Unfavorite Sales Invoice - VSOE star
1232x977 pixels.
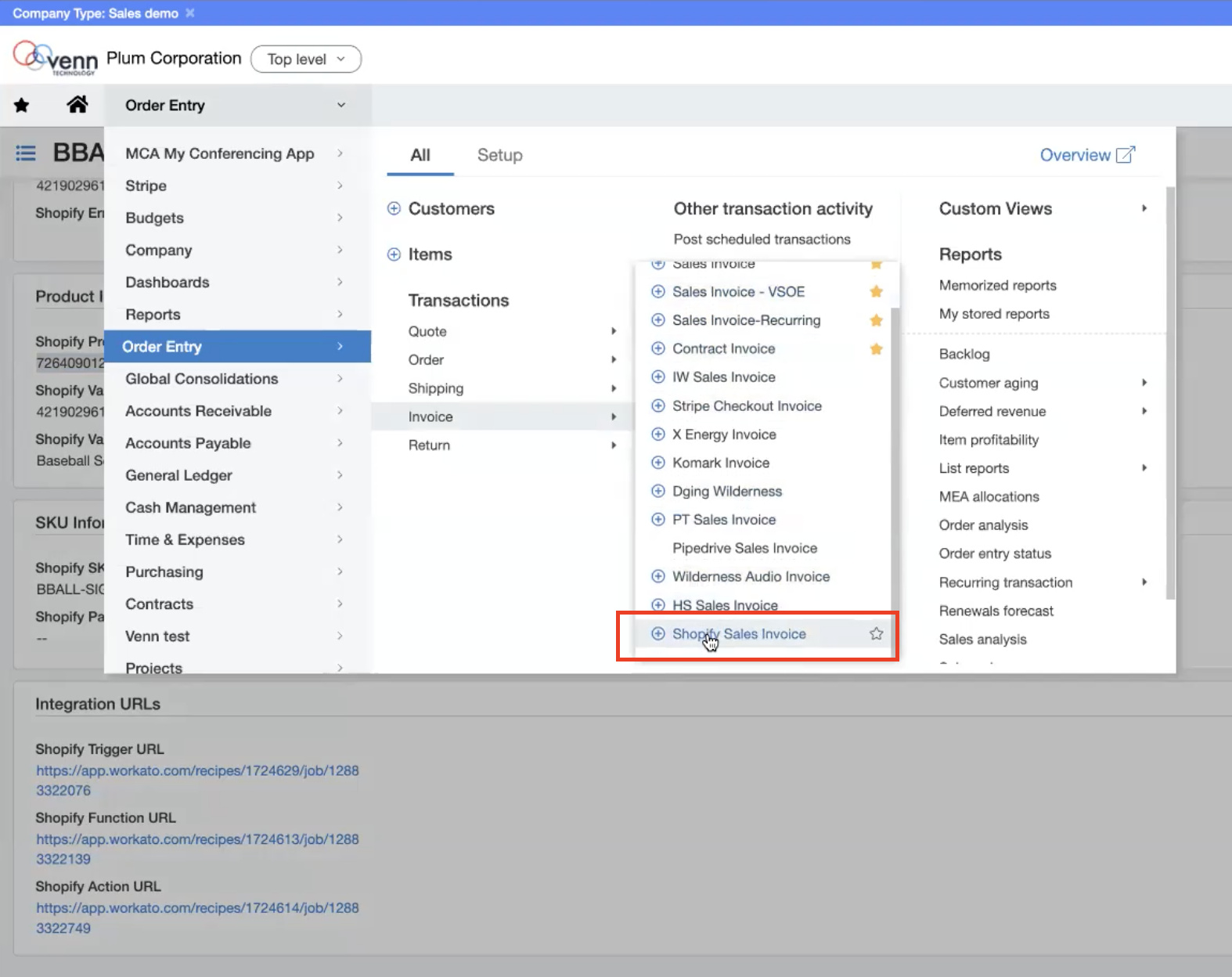tap(876, 291)
